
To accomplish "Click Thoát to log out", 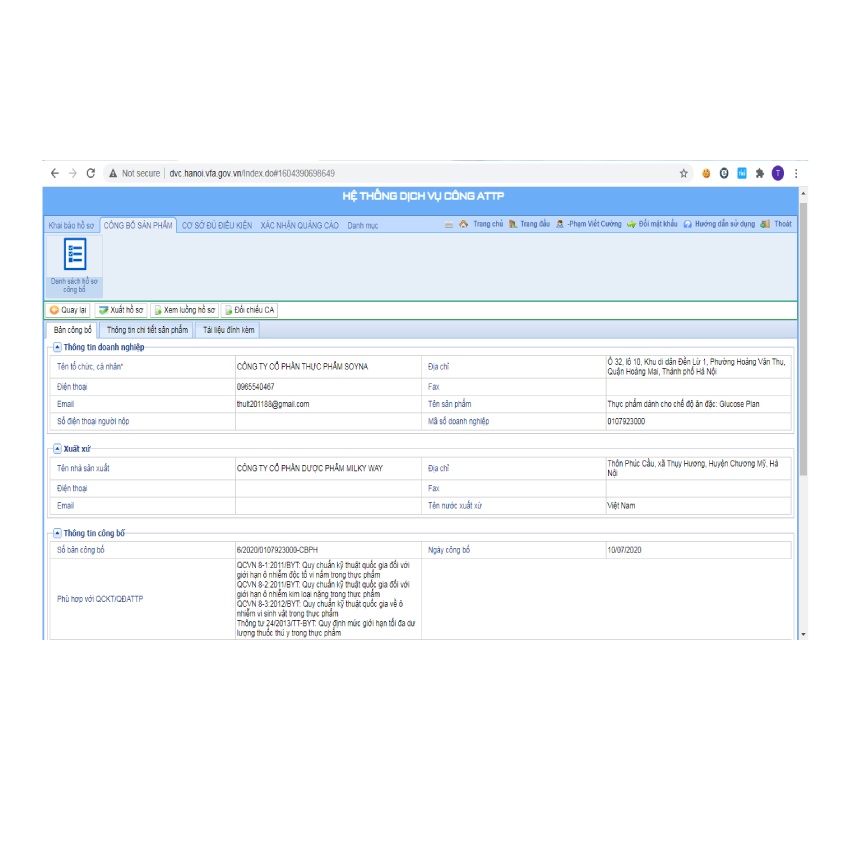I will pos(776,225).
